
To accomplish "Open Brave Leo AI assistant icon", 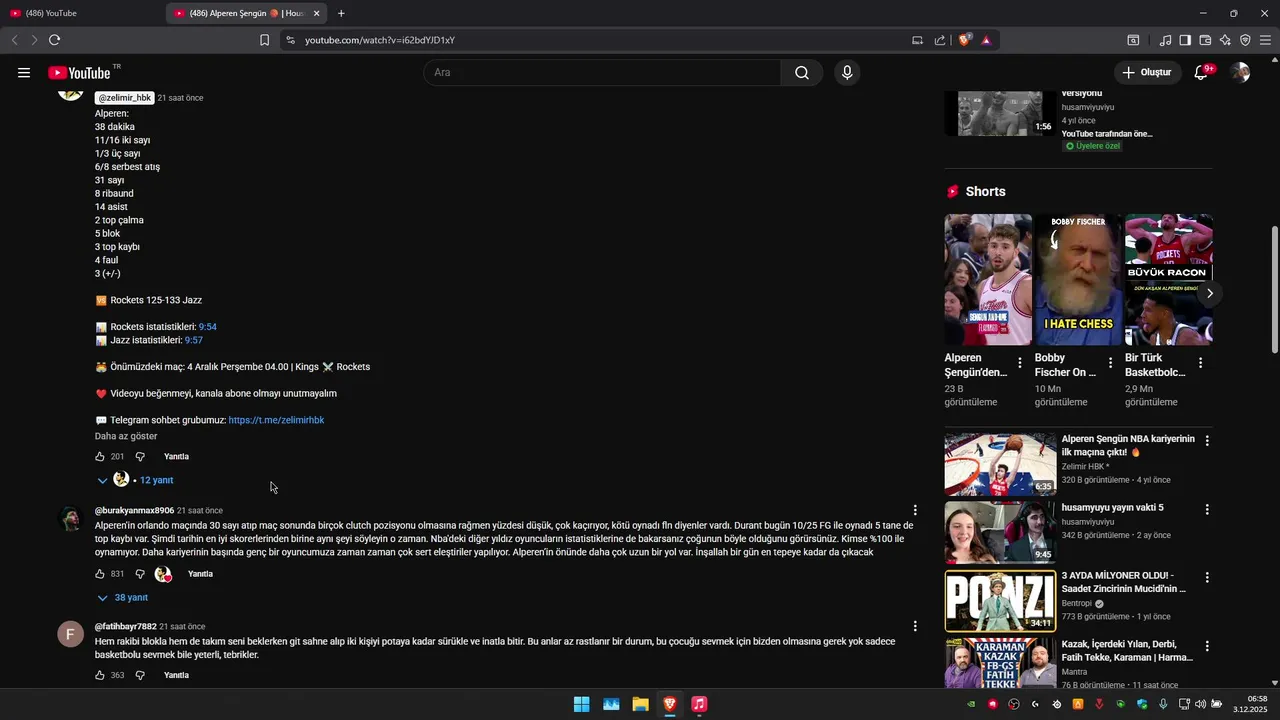I will coord(1225,40).
